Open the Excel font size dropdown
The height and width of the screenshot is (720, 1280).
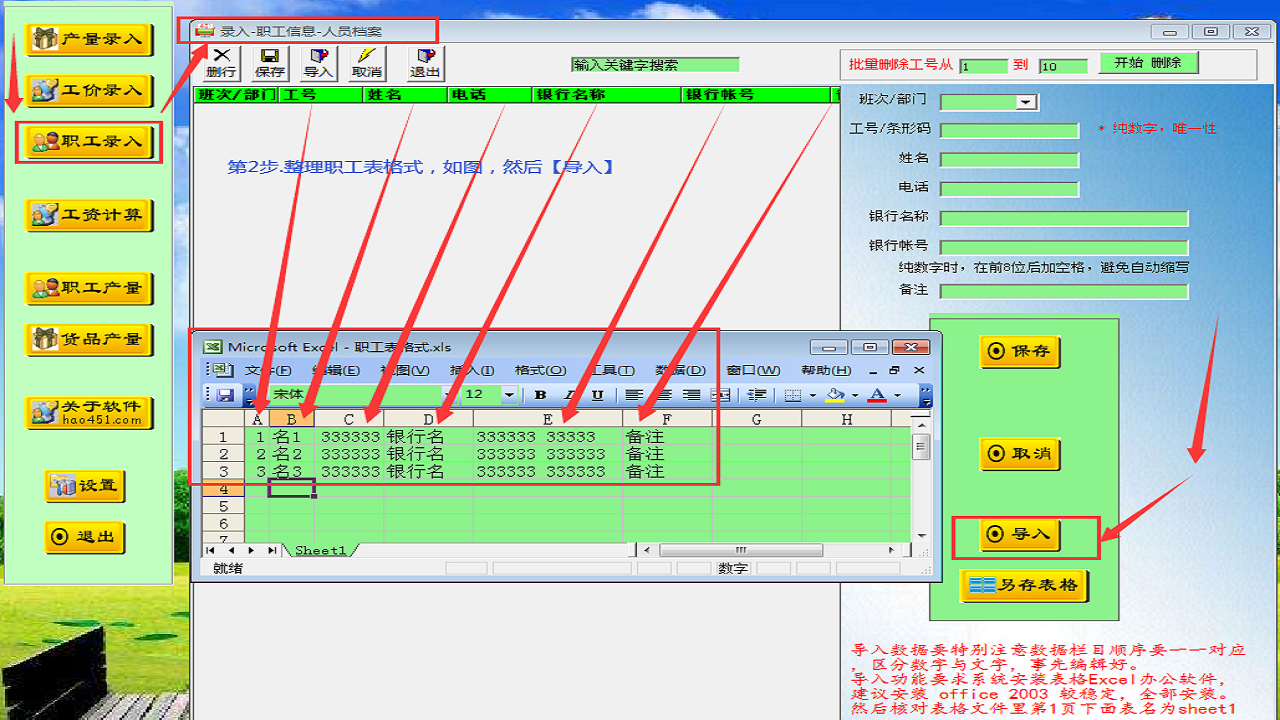[x=509, y=395]
